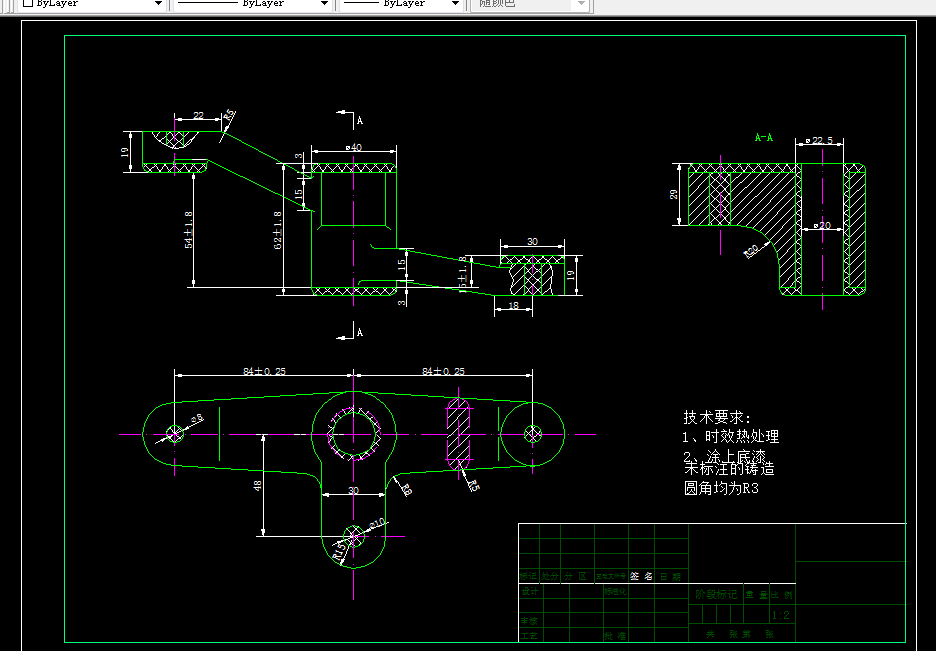936x651 pixels.
Task: Select the 1:2 scale value in title block
Action: [x=781, y=615]
